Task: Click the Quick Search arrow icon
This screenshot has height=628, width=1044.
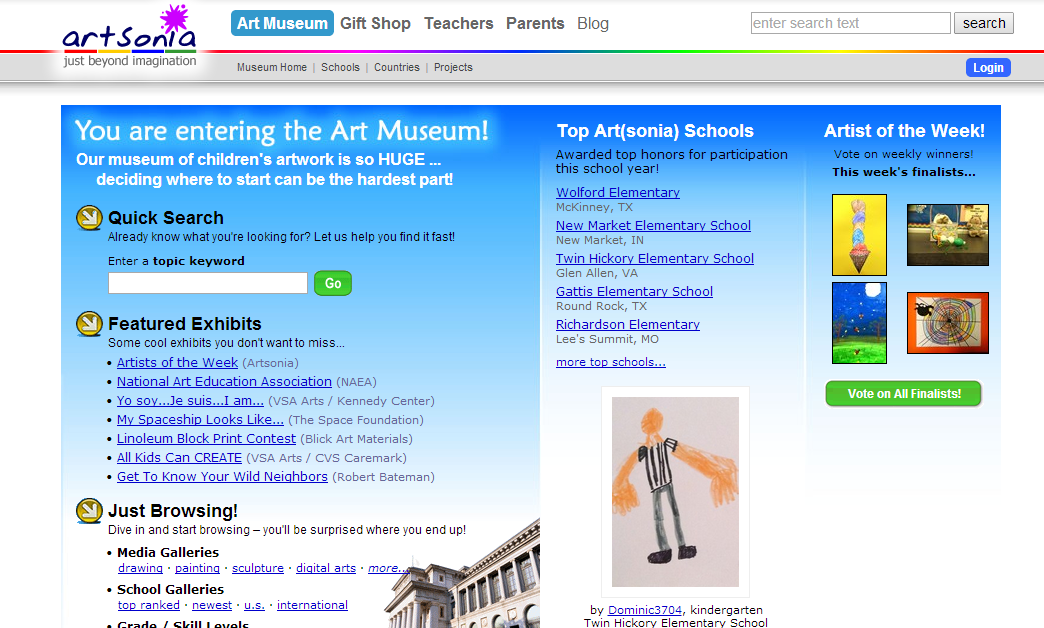Action: 89,218
